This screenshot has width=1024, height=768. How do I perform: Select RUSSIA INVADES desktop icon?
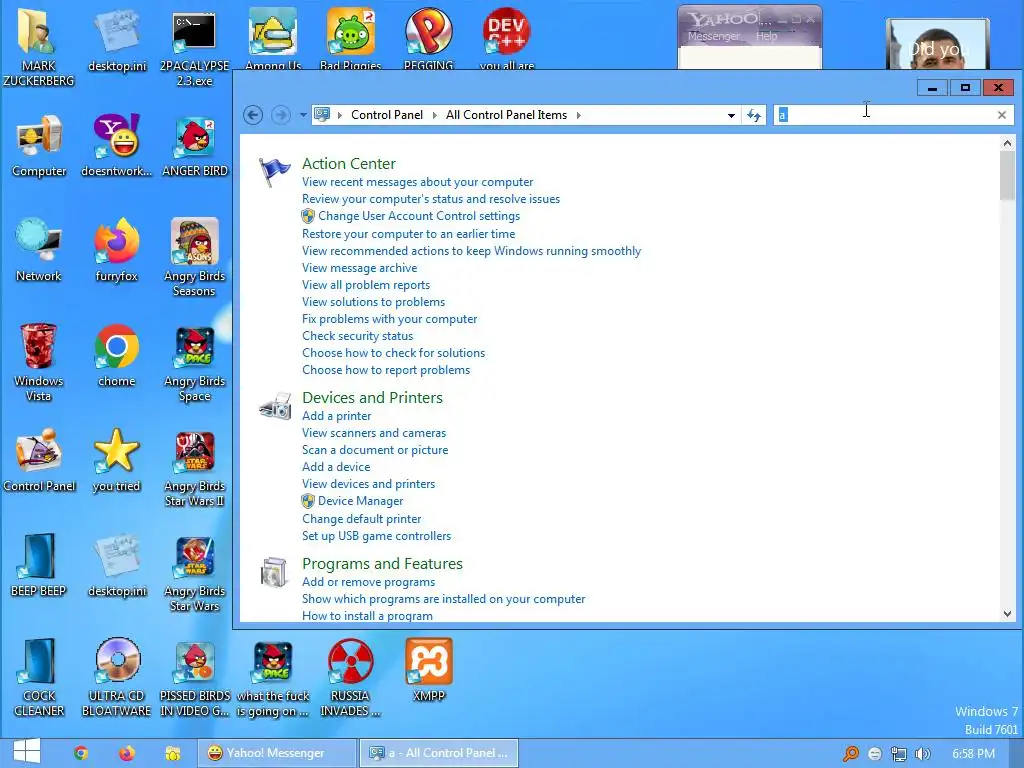click(x=350, y=677)
